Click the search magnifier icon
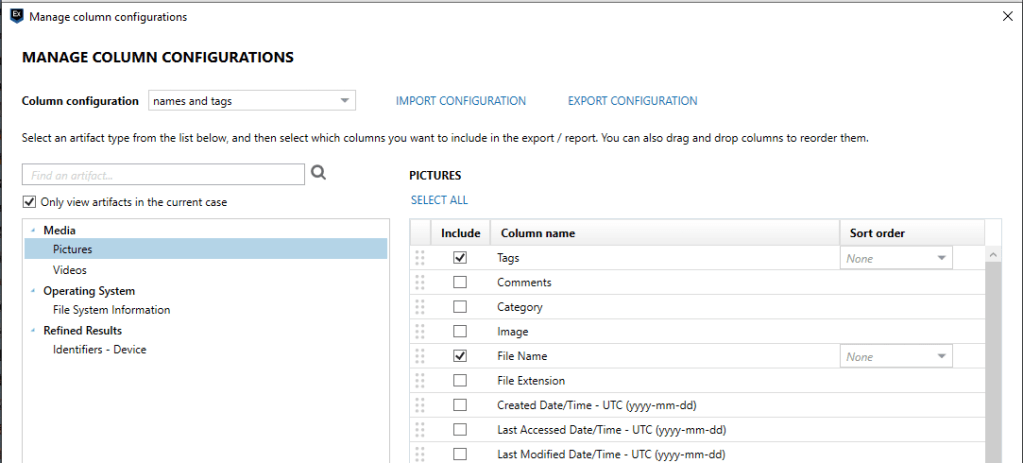This screenshot has height=463, width=1023. pyautogui.click(x=319, y=173)
